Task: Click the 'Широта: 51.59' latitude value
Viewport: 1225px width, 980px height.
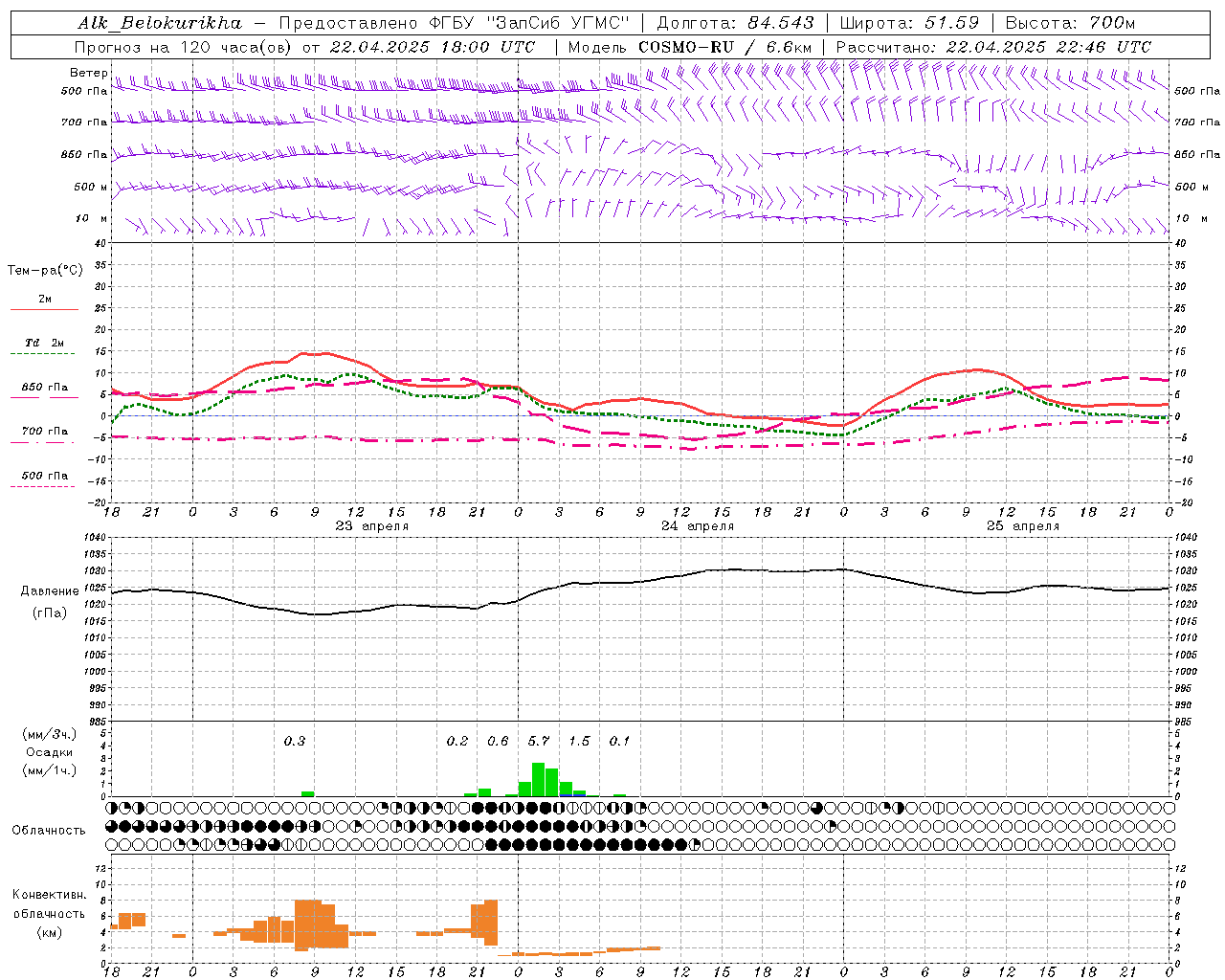Action: coord(909,23)
